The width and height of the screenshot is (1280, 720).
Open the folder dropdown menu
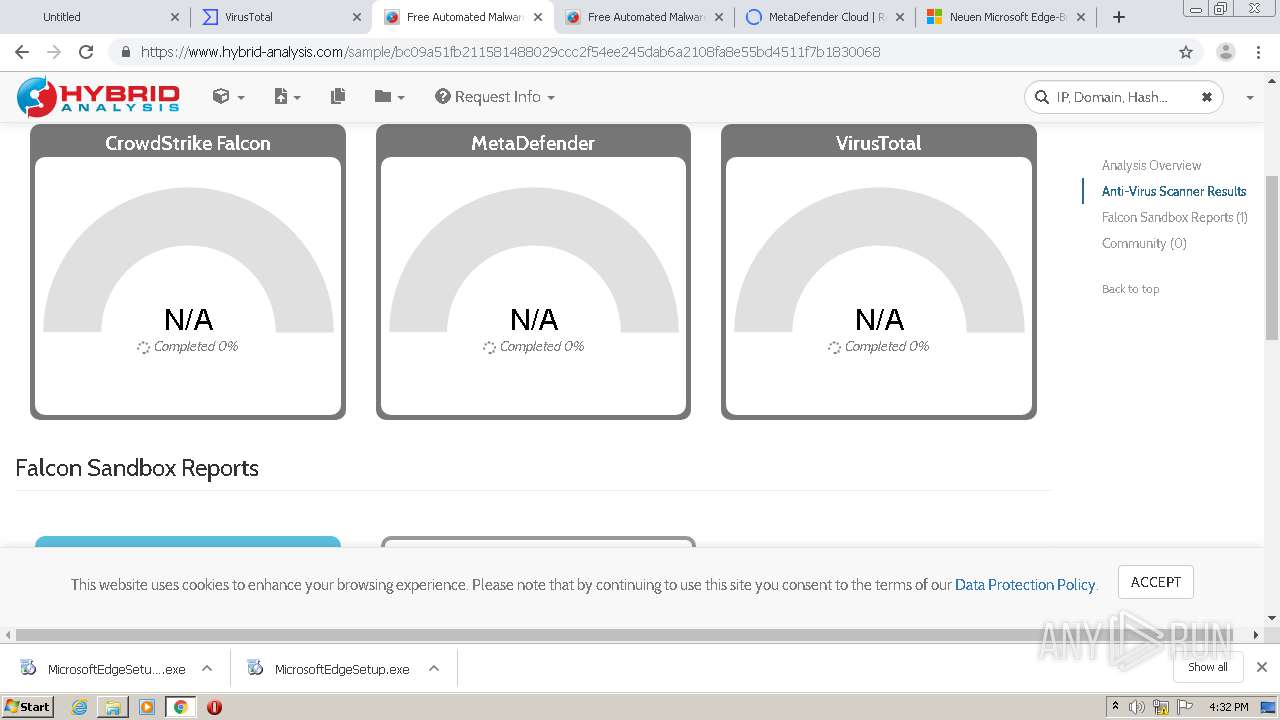(389, 97)
